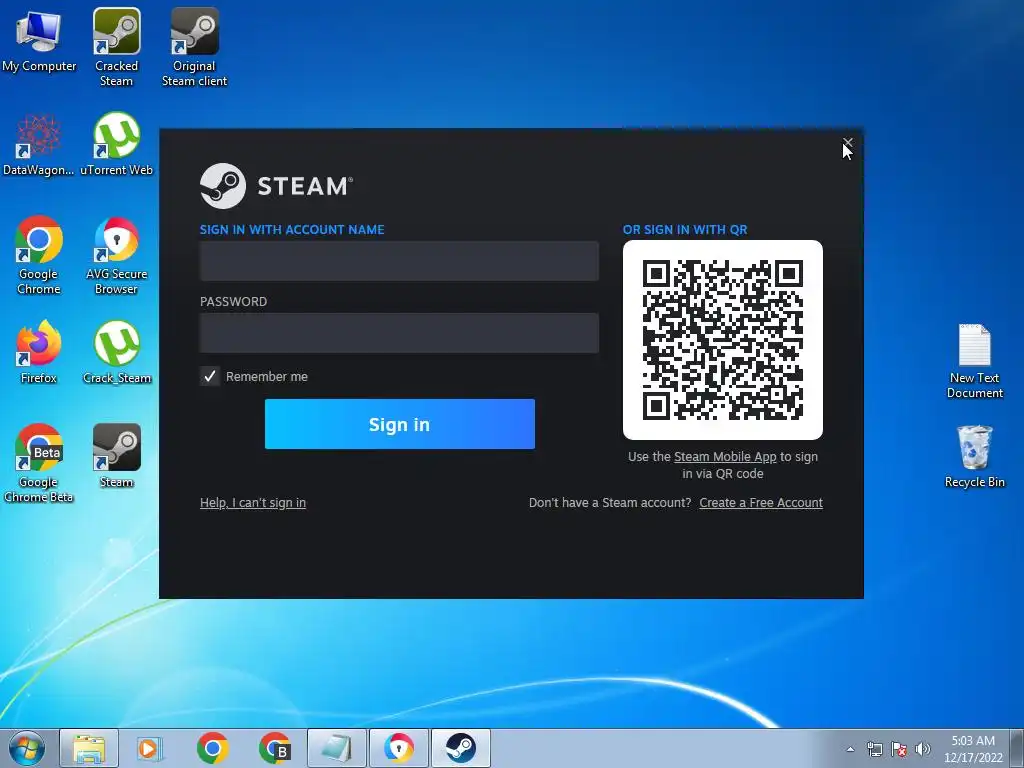Click the Steam taskbar button

pos(460,748)
